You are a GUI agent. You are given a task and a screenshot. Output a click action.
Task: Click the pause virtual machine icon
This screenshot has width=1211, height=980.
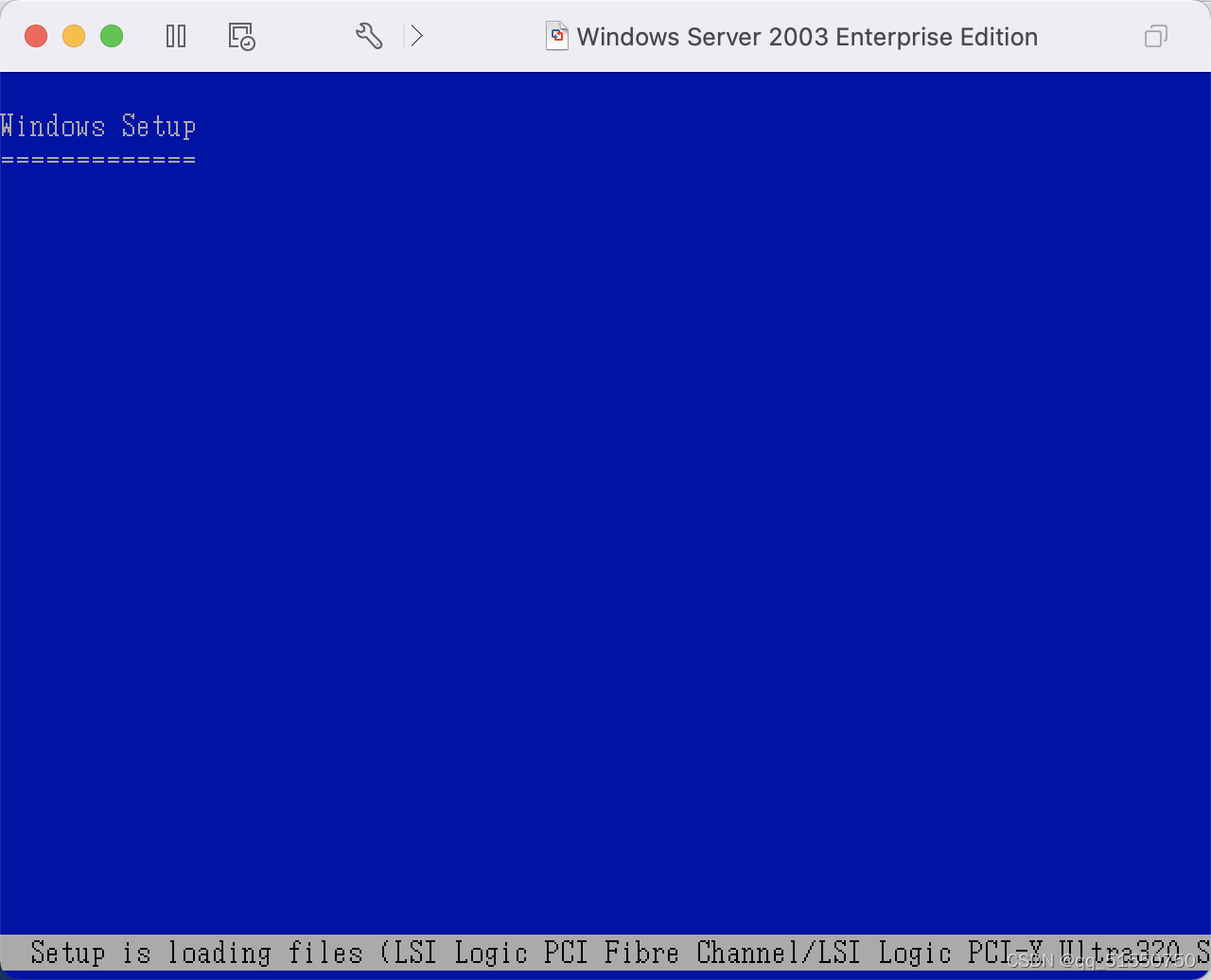(176, 37)
